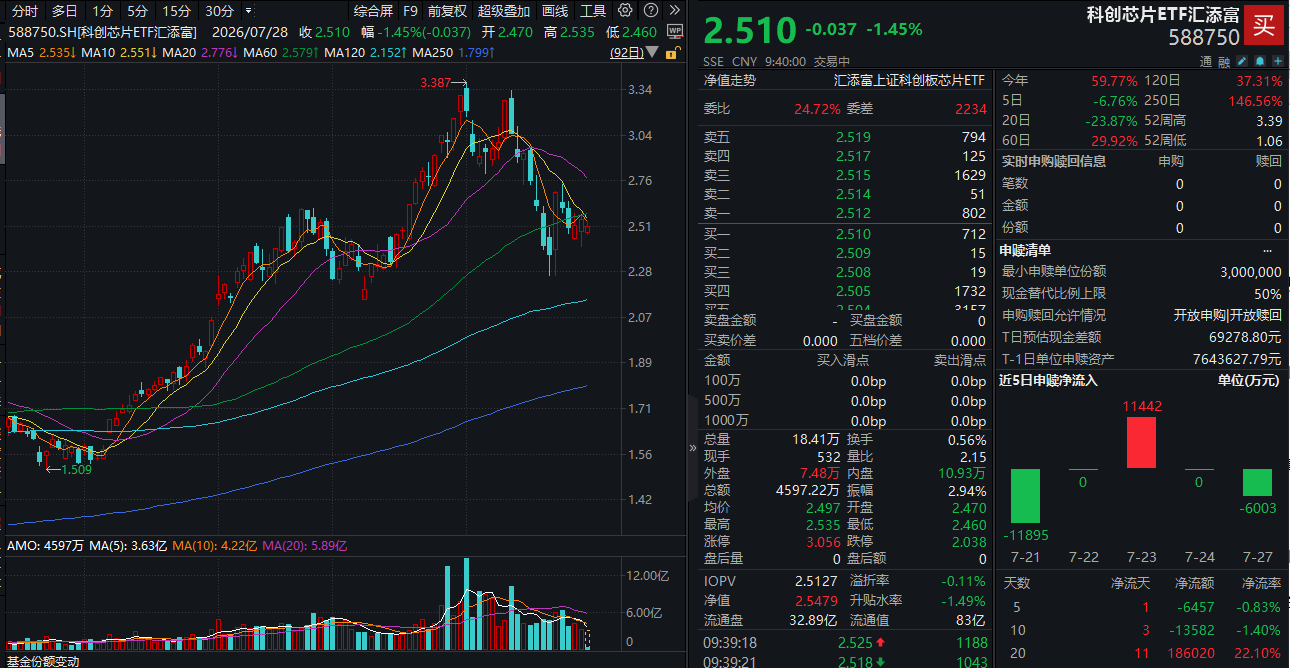This screenshot has height=668, width=1290.
Task: Open 综合屏 composite screen view
Action: [373, 11]
